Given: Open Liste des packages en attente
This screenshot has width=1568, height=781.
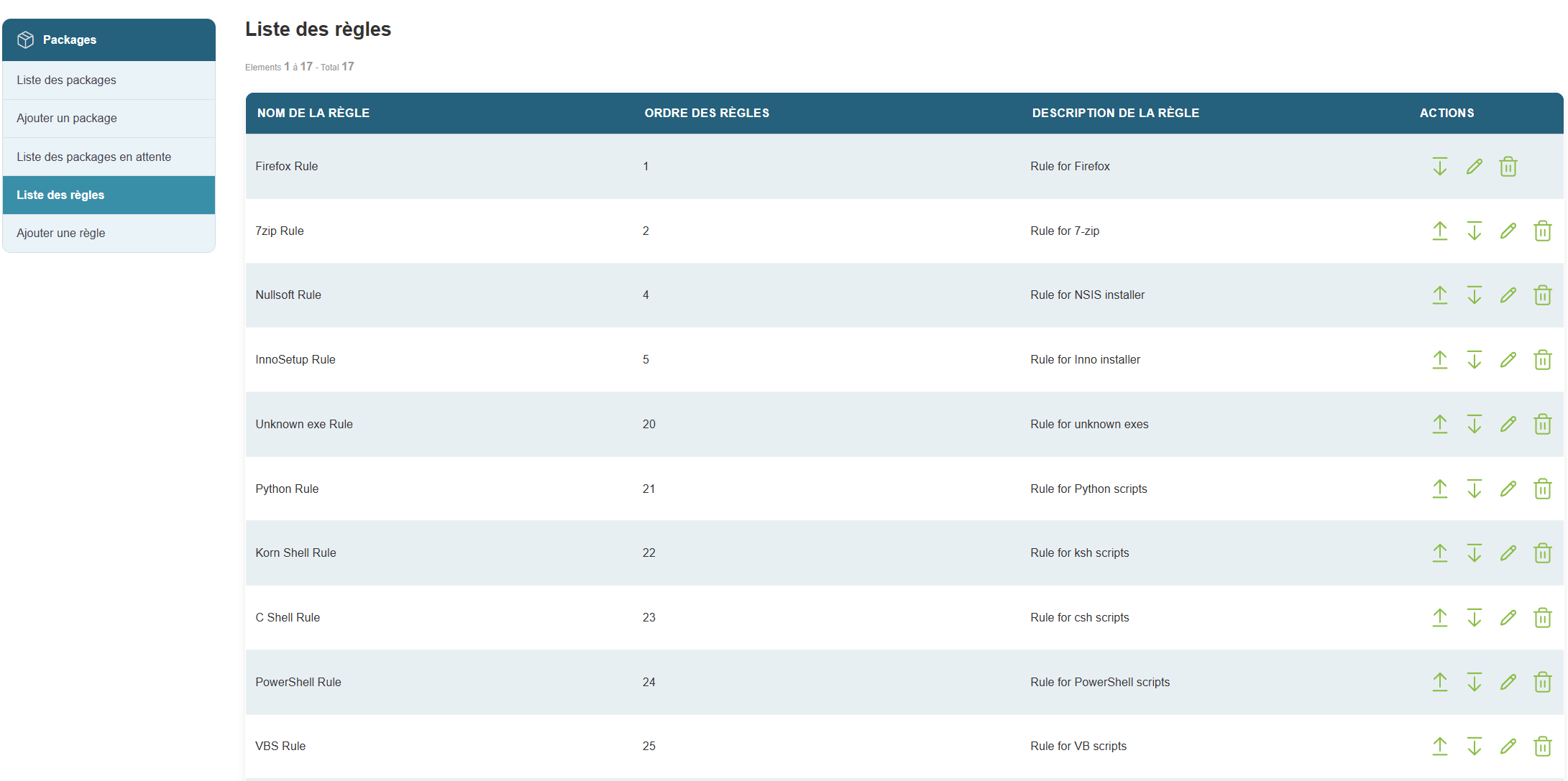Looking at the screenshot, I should click(x=94, y=157).
